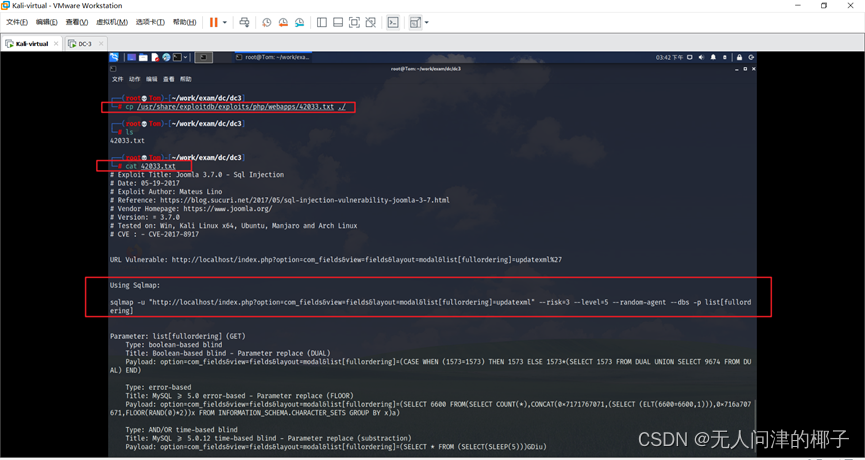The image size is (865, 460).
Task: Open the snapshot manager icon
Action: coord(300,22)
